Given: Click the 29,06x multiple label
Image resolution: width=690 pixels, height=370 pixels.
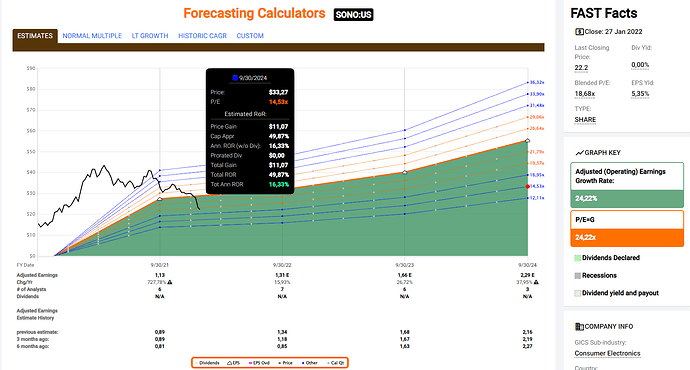Looking at the screenshot, I should [x=537, y=117].
